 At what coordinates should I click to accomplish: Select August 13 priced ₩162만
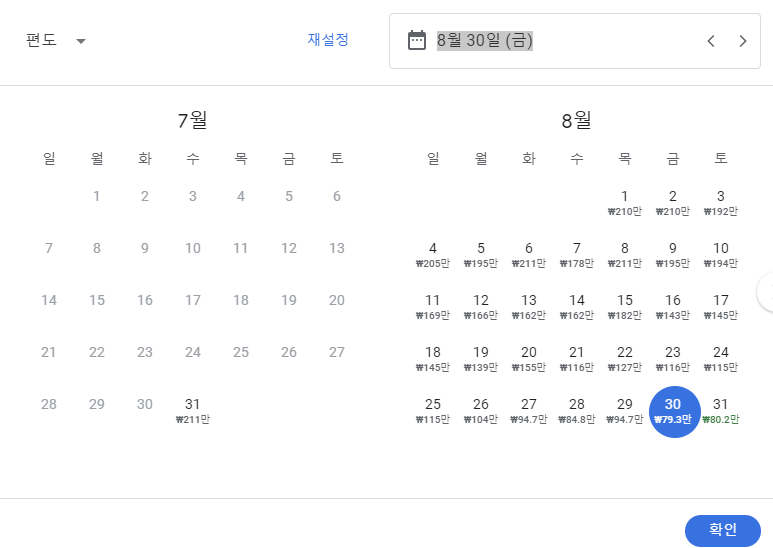[x=529, y=308]
